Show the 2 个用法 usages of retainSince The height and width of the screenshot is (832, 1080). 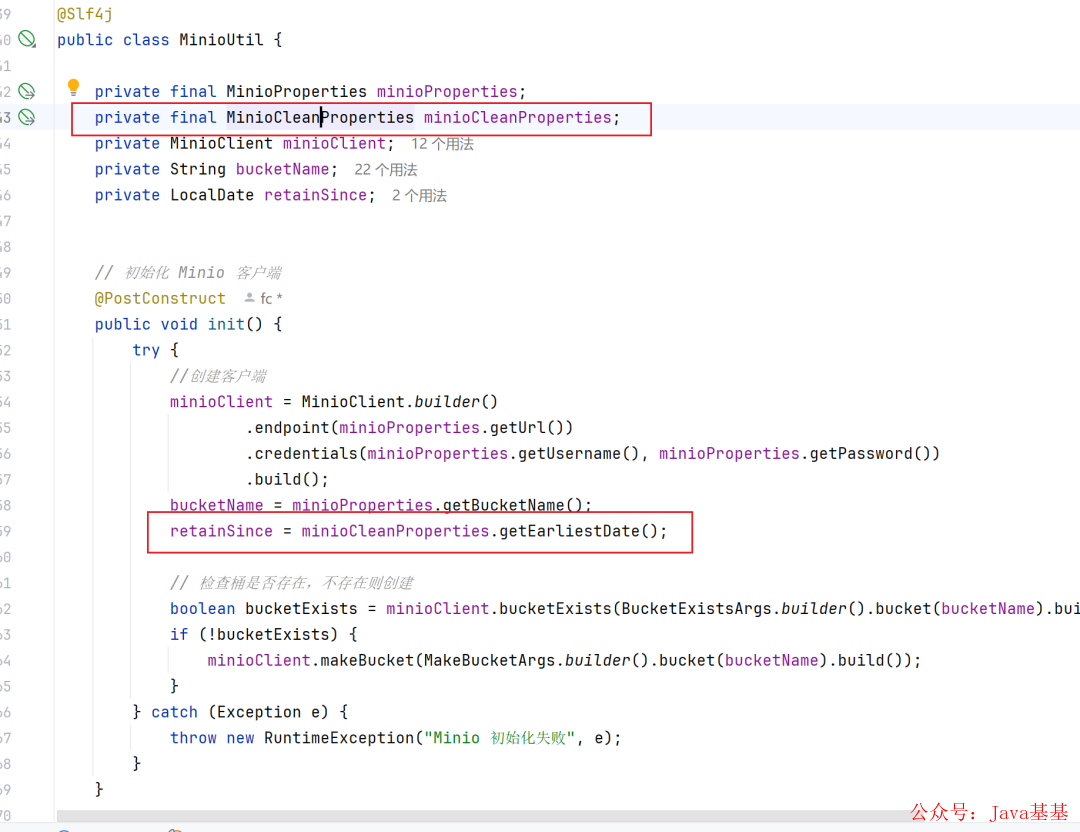tap(419, 196)
